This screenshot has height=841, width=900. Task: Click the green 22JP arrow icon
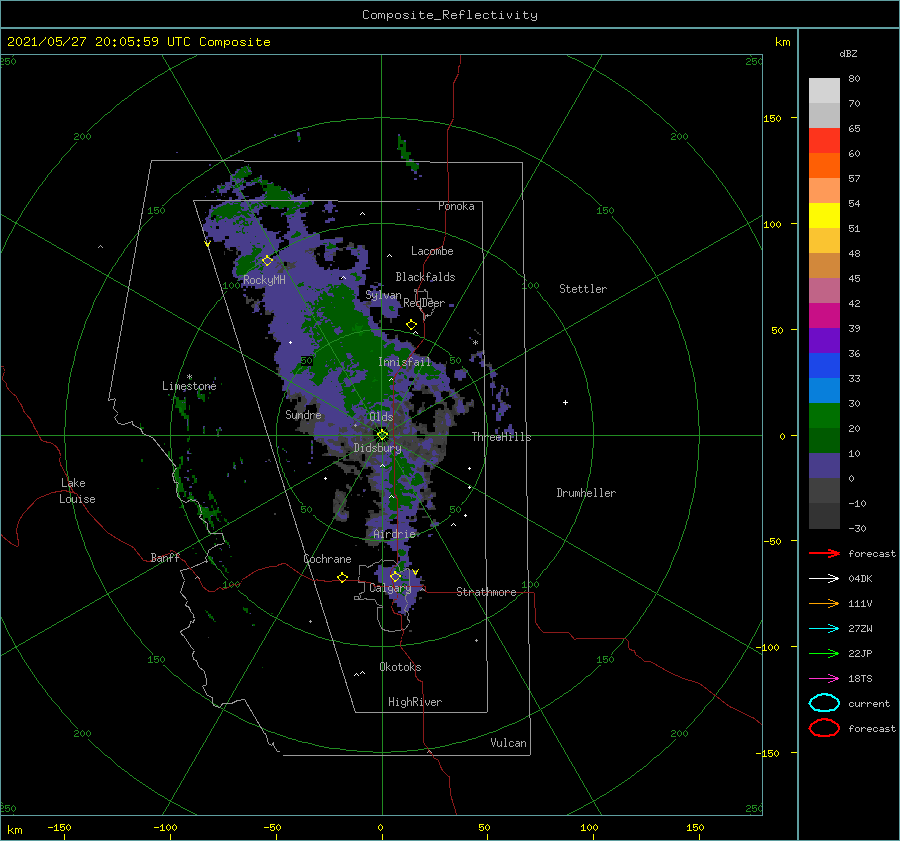[824, 653]
